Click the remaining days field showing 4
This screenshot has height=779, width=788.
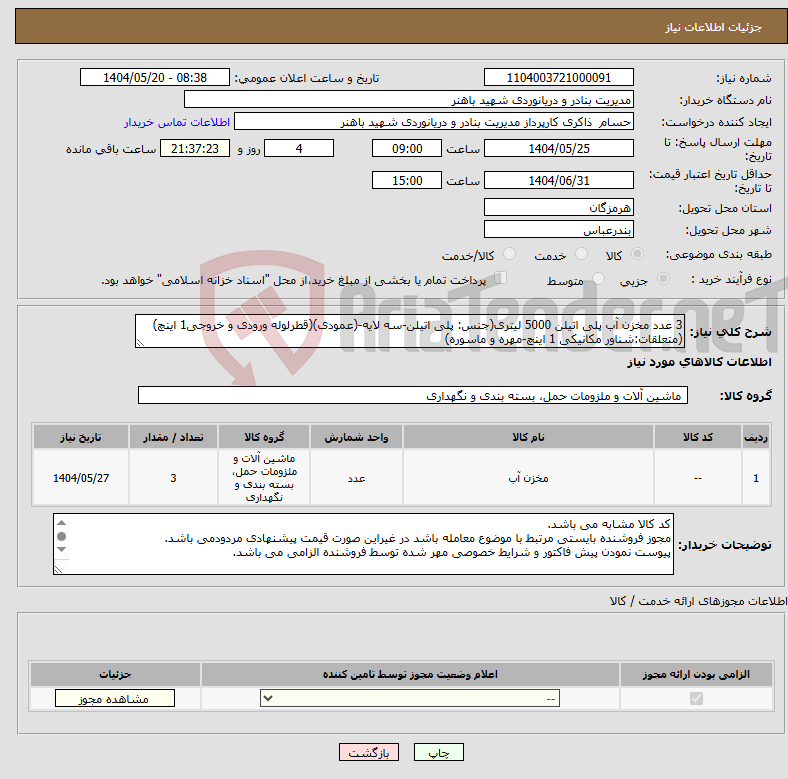coord(299,148)
